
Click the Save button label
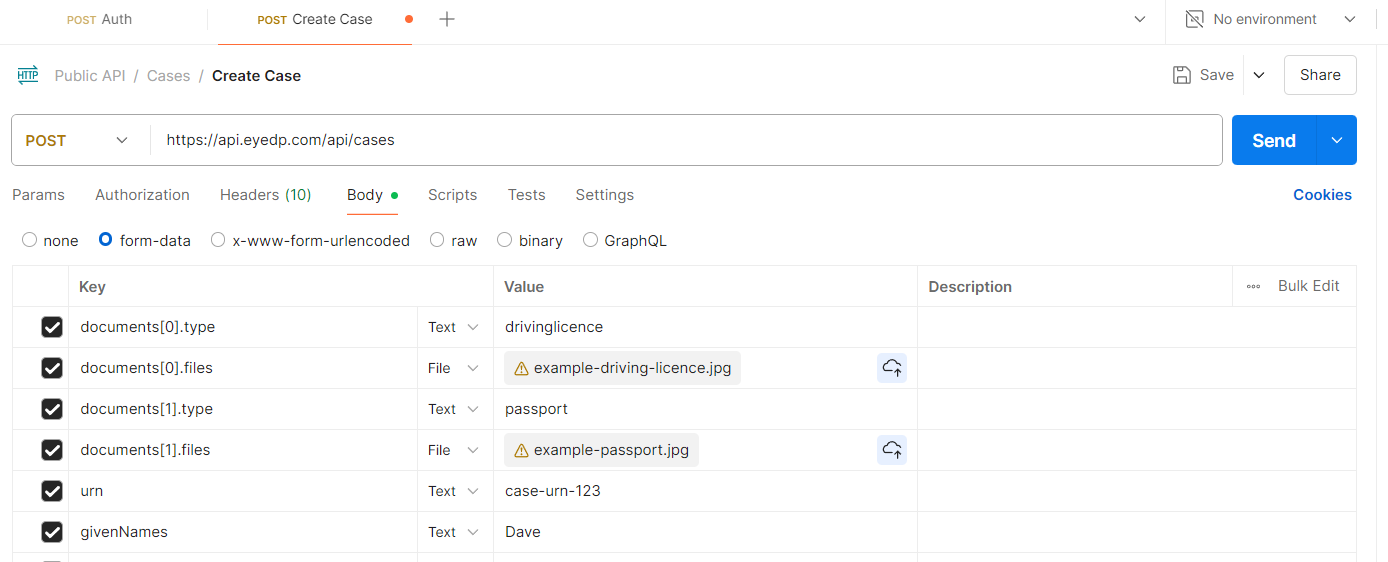click(x=1217, y=75)
